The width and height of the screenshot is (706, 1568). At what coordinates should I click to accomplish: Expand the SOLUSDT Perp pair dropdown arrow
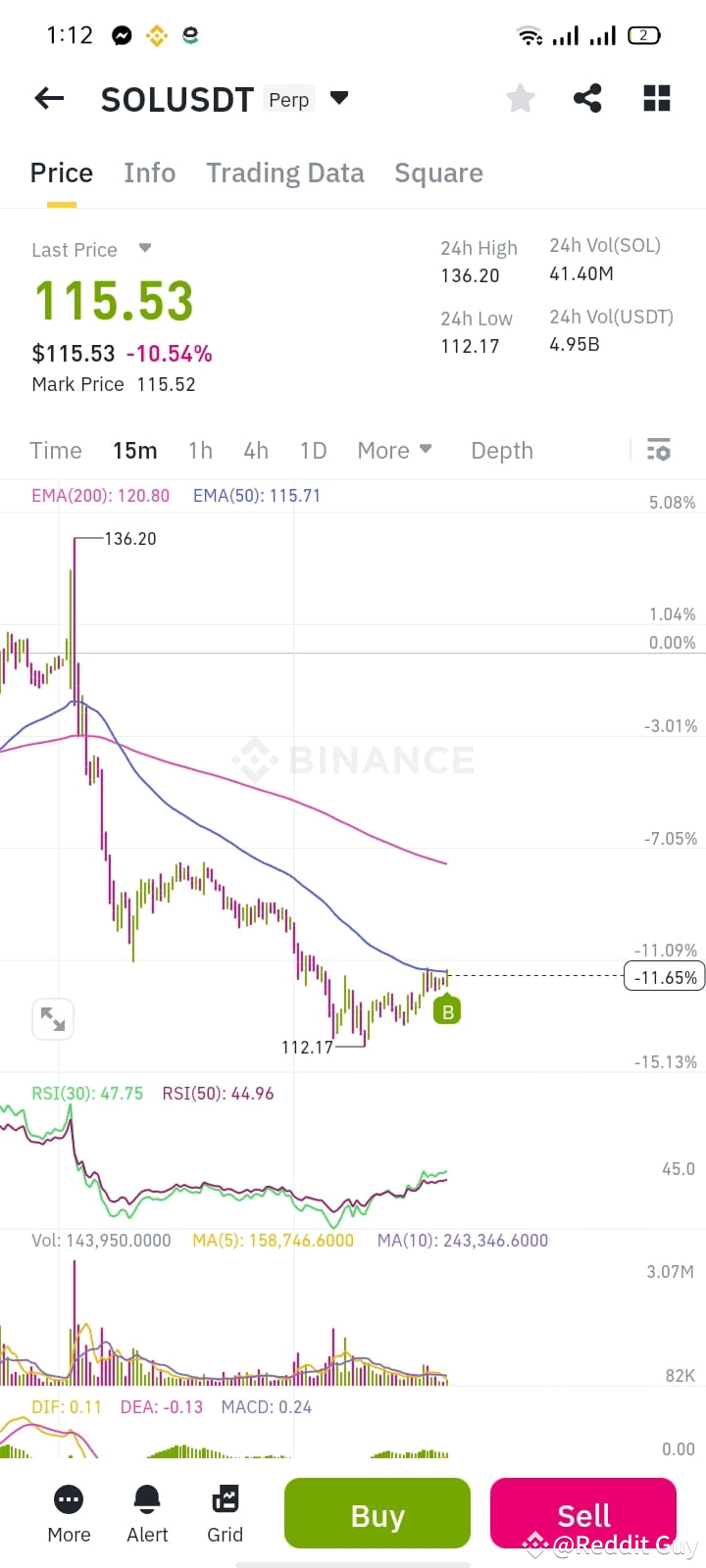[x=339, y=98]
